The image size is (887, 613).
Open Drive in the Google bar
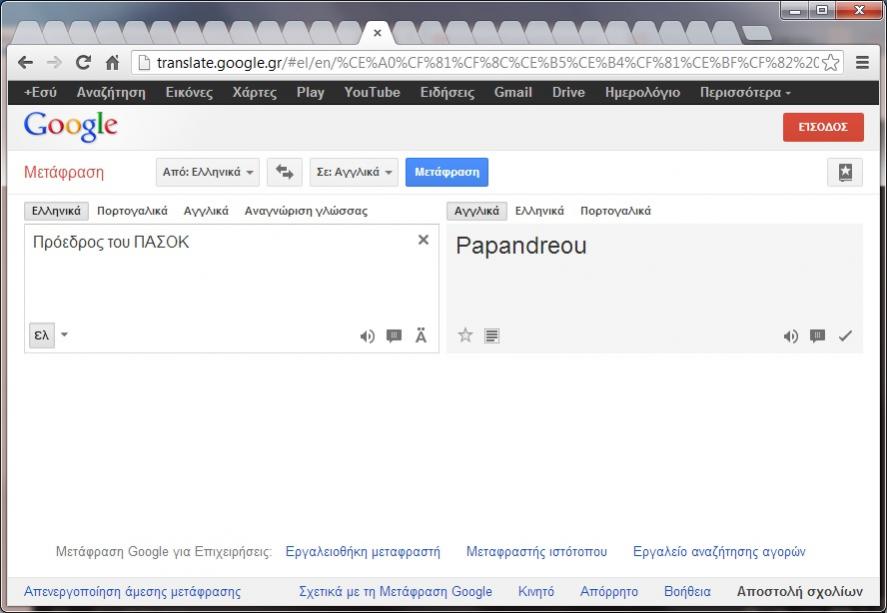click(x=569, y=92)
